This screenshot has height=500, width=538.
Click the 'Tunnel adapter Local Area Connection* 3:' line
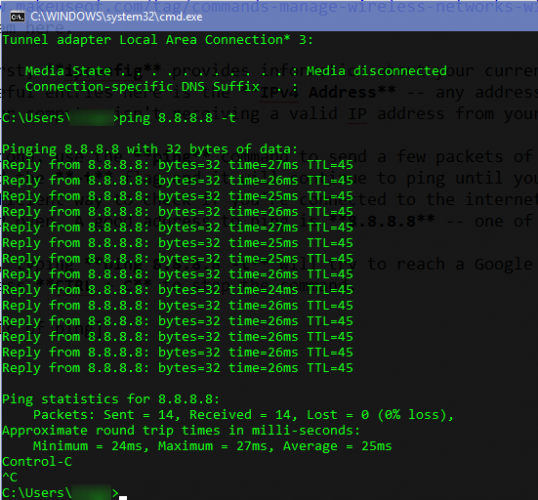point(158,40)
